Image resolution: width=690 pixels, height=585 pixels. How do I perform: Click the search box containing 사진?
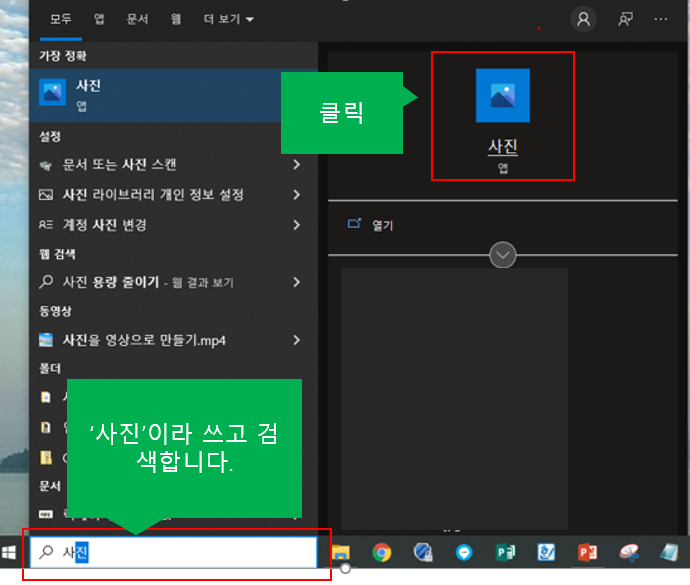[173, 552]
